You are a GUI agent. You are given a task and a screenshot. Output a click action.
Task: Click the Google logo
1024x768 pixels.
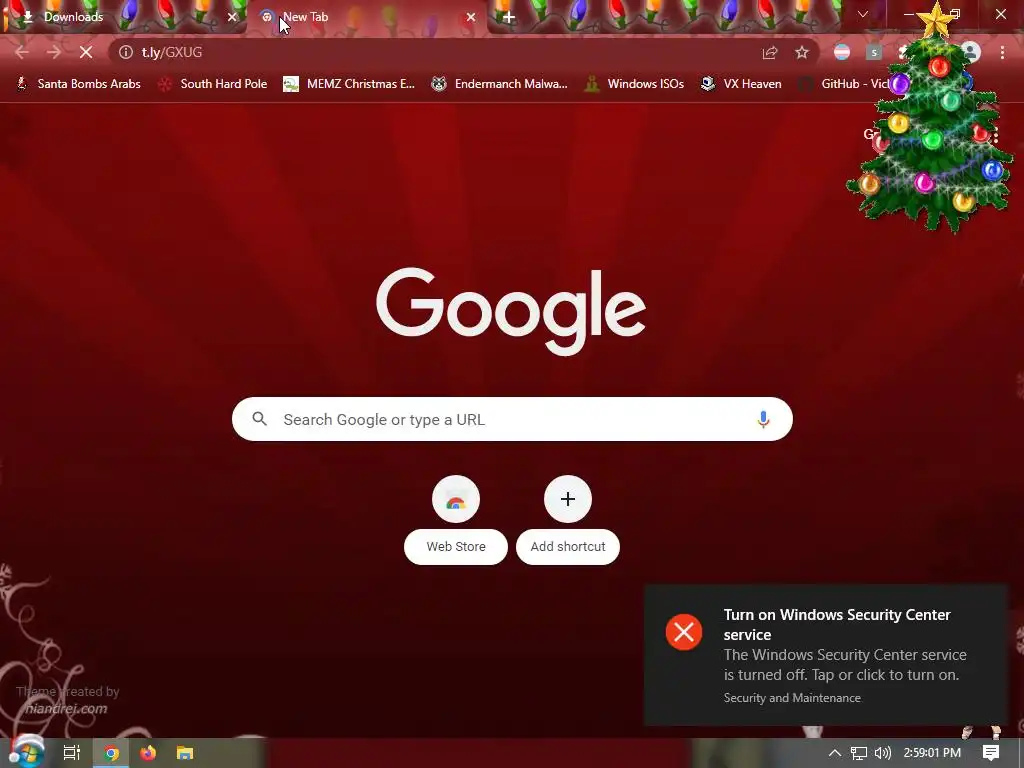(511, 311)
